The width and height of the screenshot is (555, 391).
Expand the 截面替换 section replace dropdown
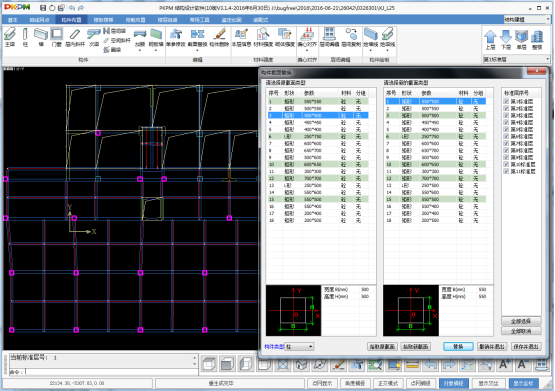[197, 51]
